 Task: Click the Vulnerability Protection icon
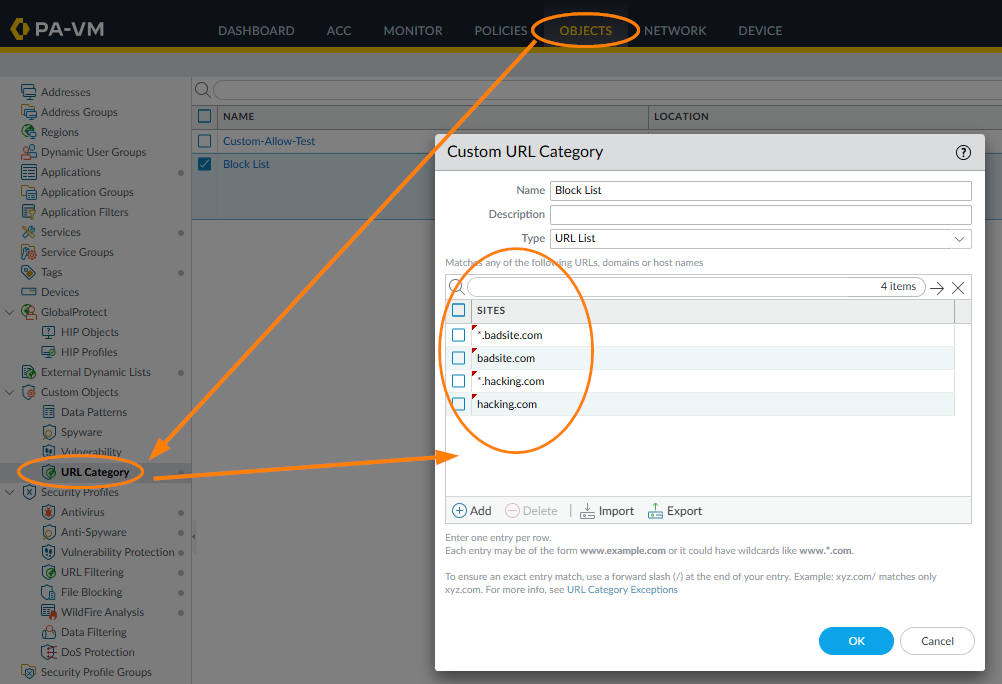(49, 552)
